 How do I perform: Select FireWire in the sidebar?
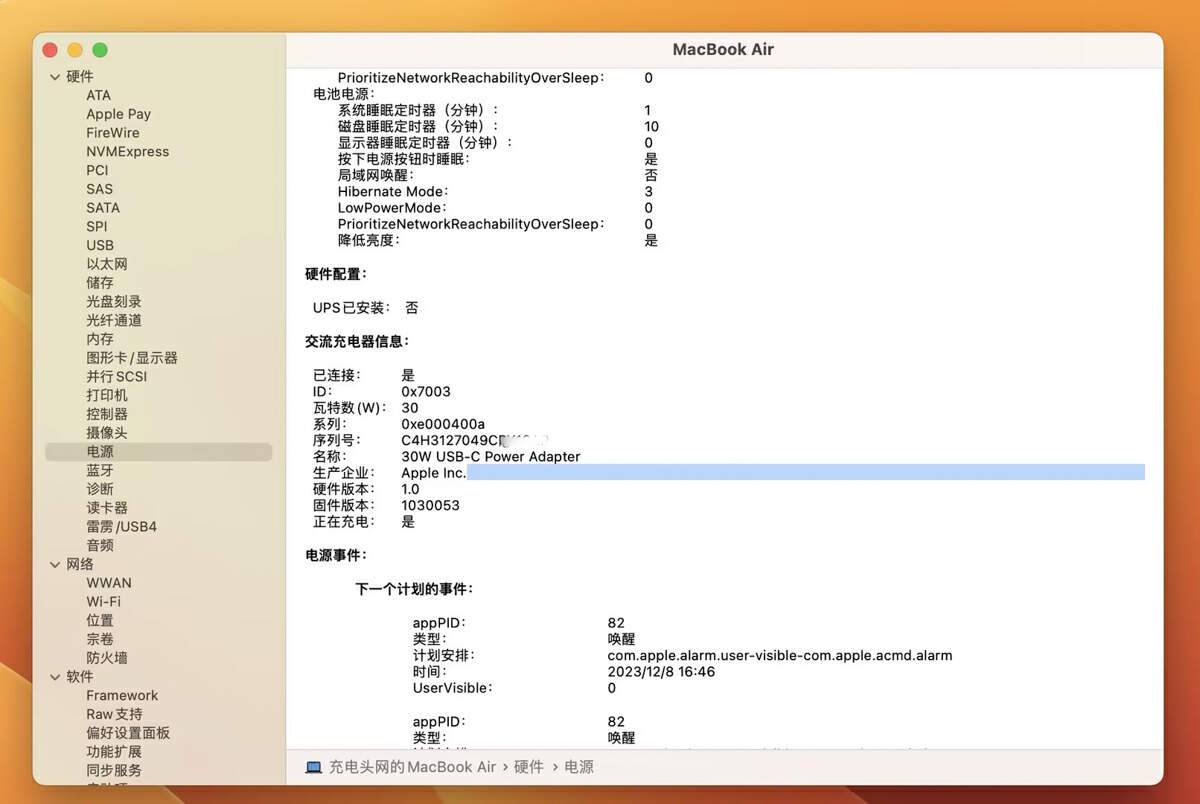[113, 133]
